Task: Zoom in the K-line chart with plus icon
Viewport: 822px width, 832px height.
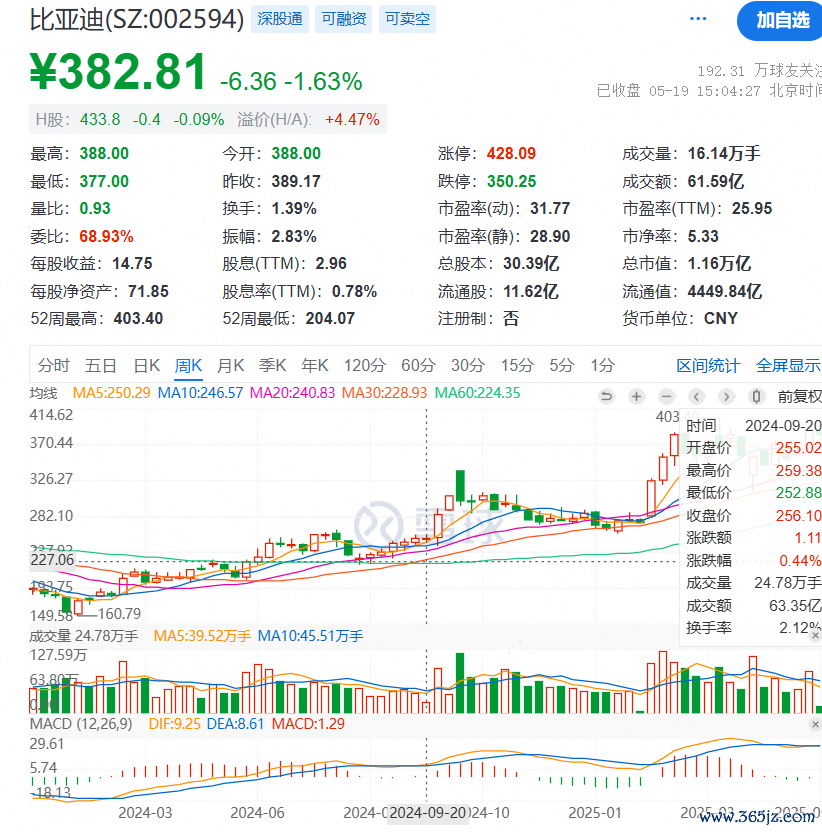Action: click(636, 396)
